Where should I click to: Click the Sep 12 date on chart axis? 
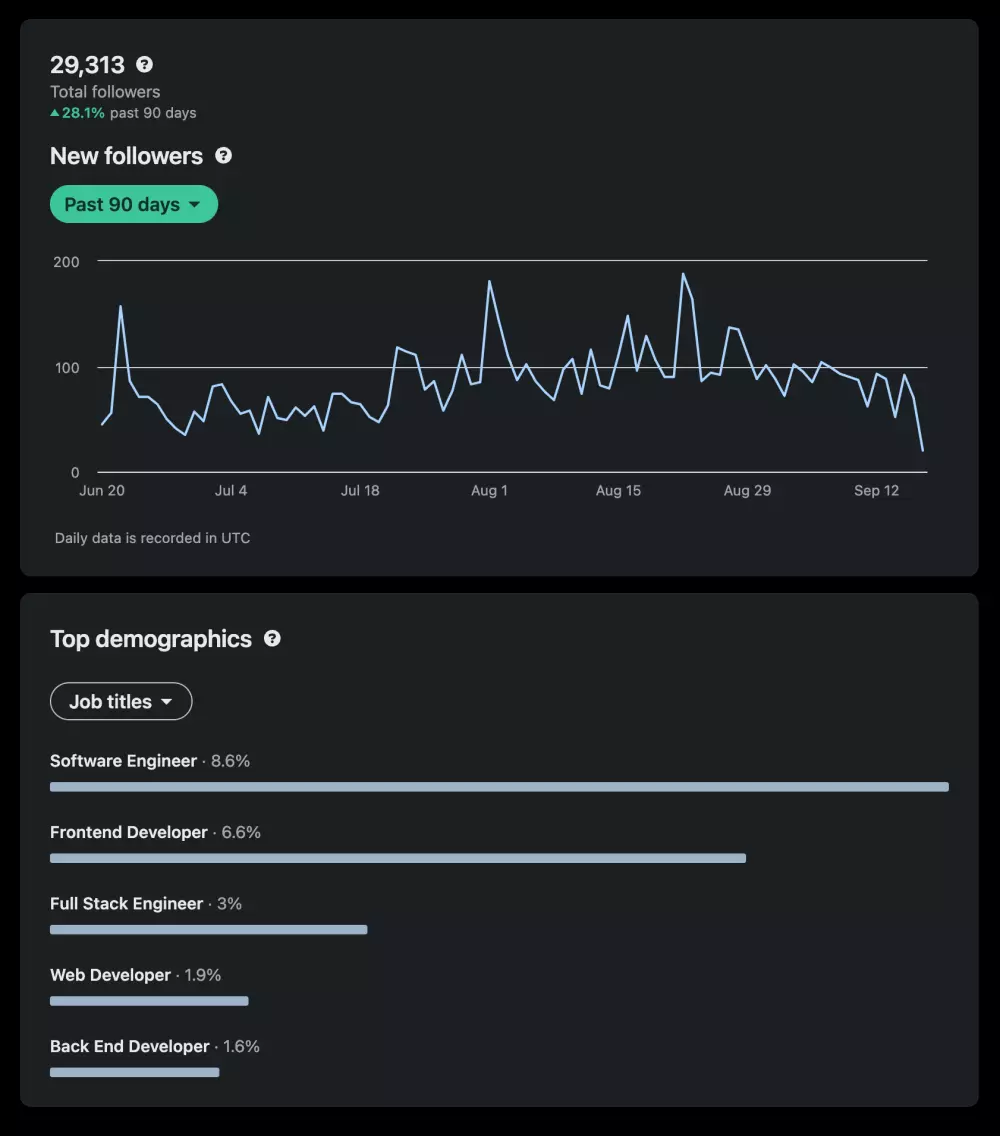[x=876, y=491]
